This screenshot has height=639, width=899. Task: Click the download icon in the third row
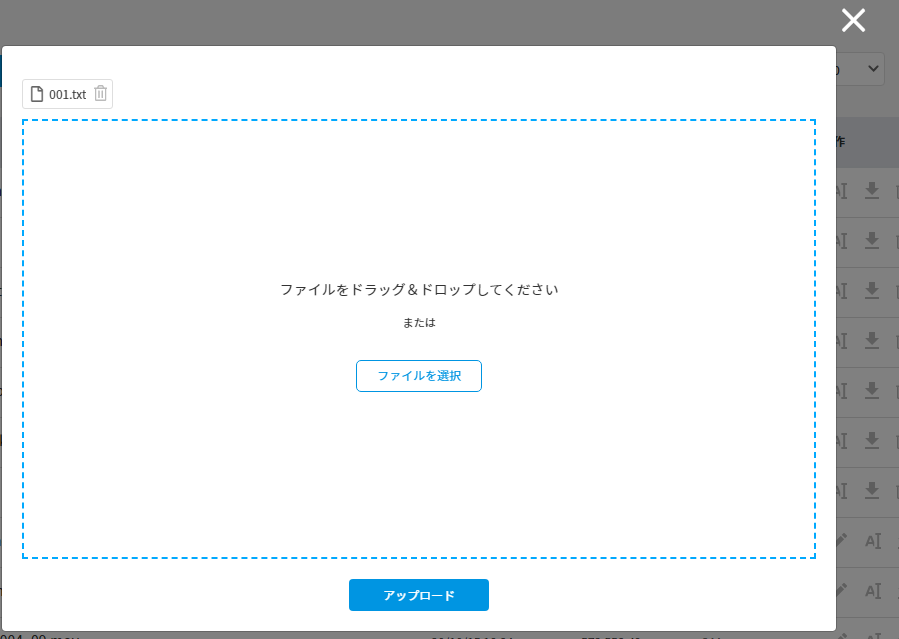[872, 290]
